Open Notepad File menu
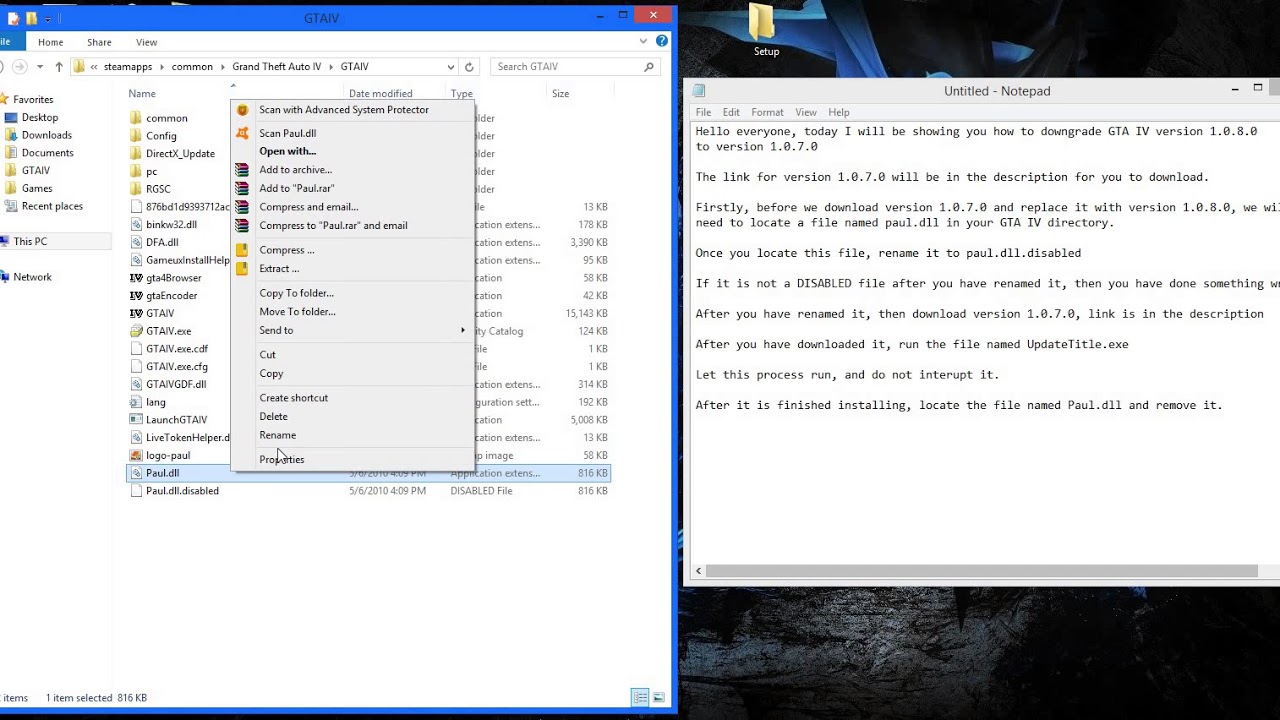Viewport: 1280px width, 720px height. click(703, 112)
